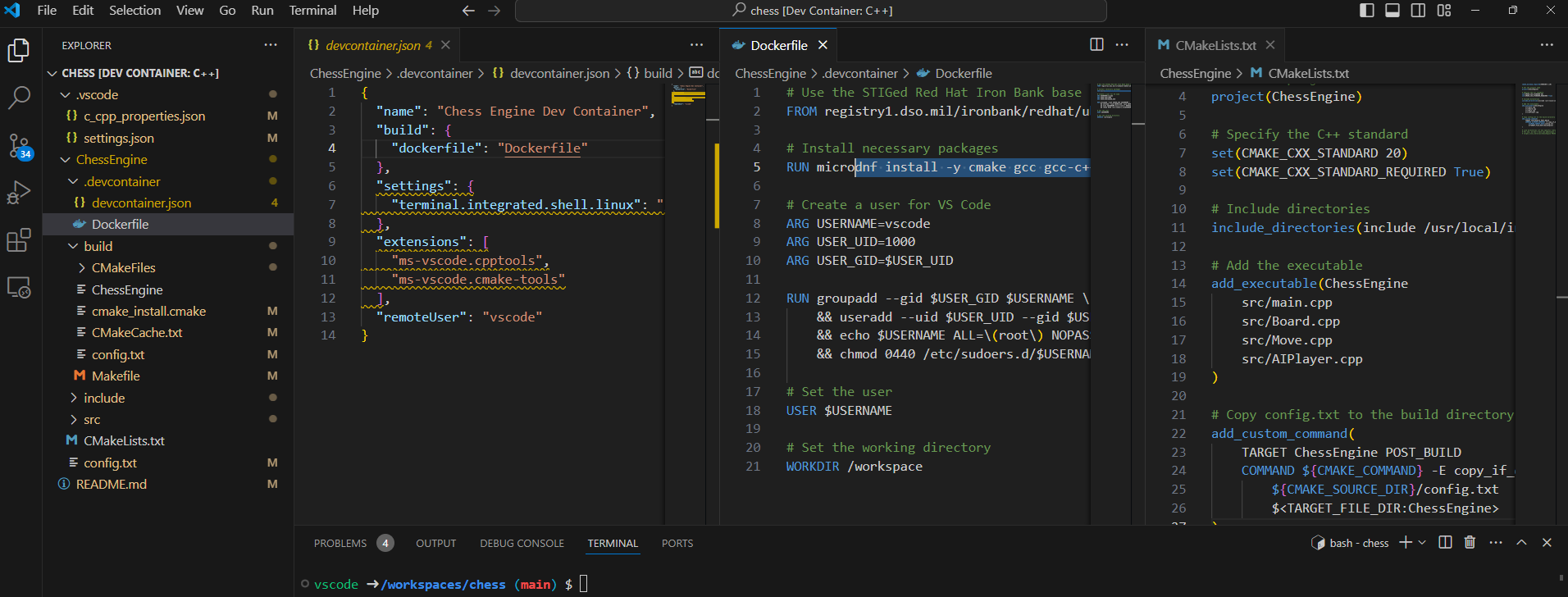Viewport: 1568px width, 597px height.
Task: Focus the terminal prompt input
Action: pos(584,585)
